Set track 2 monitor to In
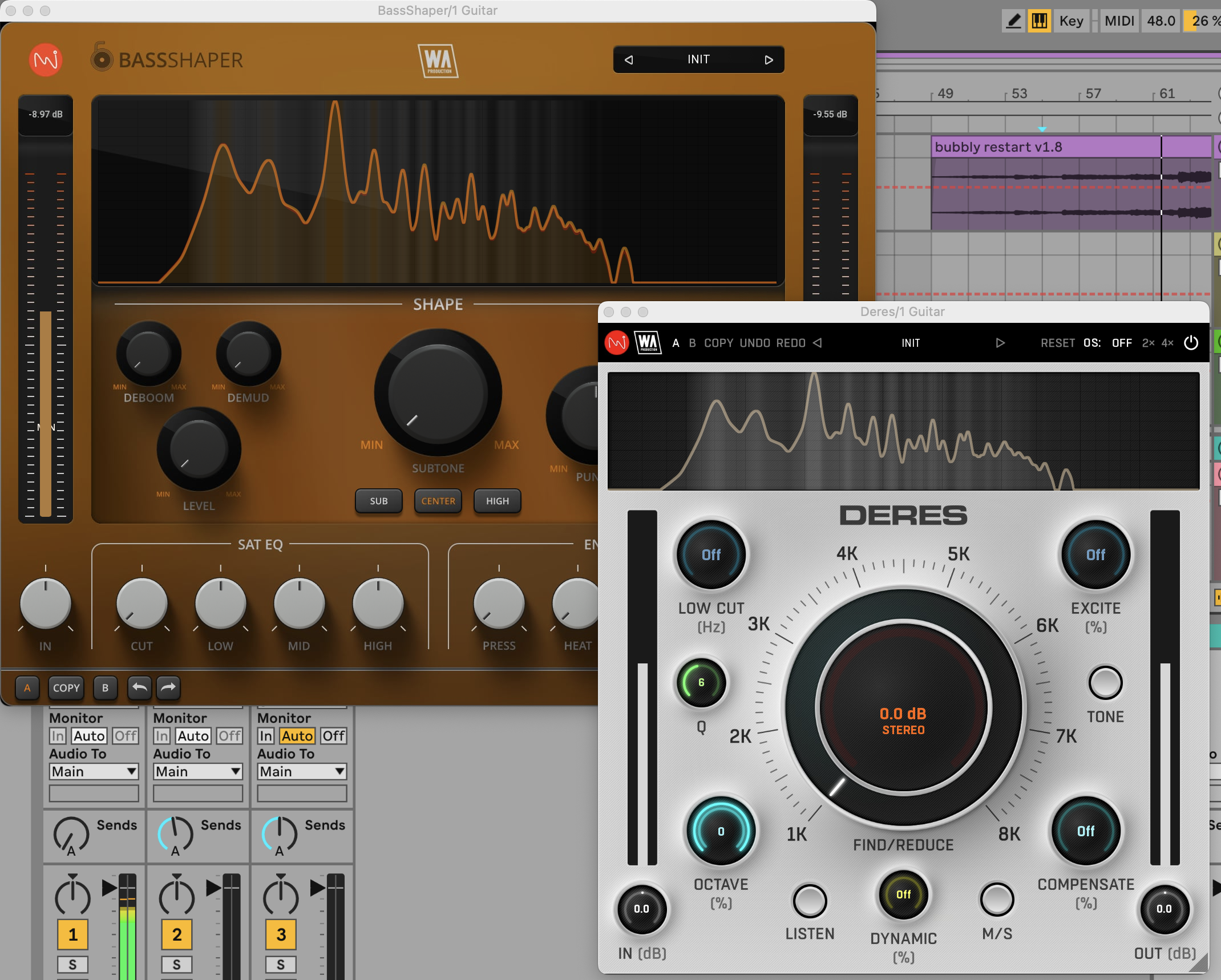 coord(162,736)
